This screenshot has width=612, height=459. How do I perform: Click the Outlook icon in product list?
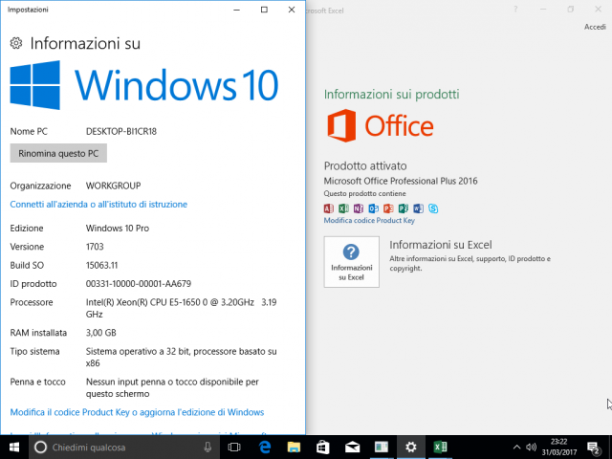pyautogui.click(x=373, y=208)
